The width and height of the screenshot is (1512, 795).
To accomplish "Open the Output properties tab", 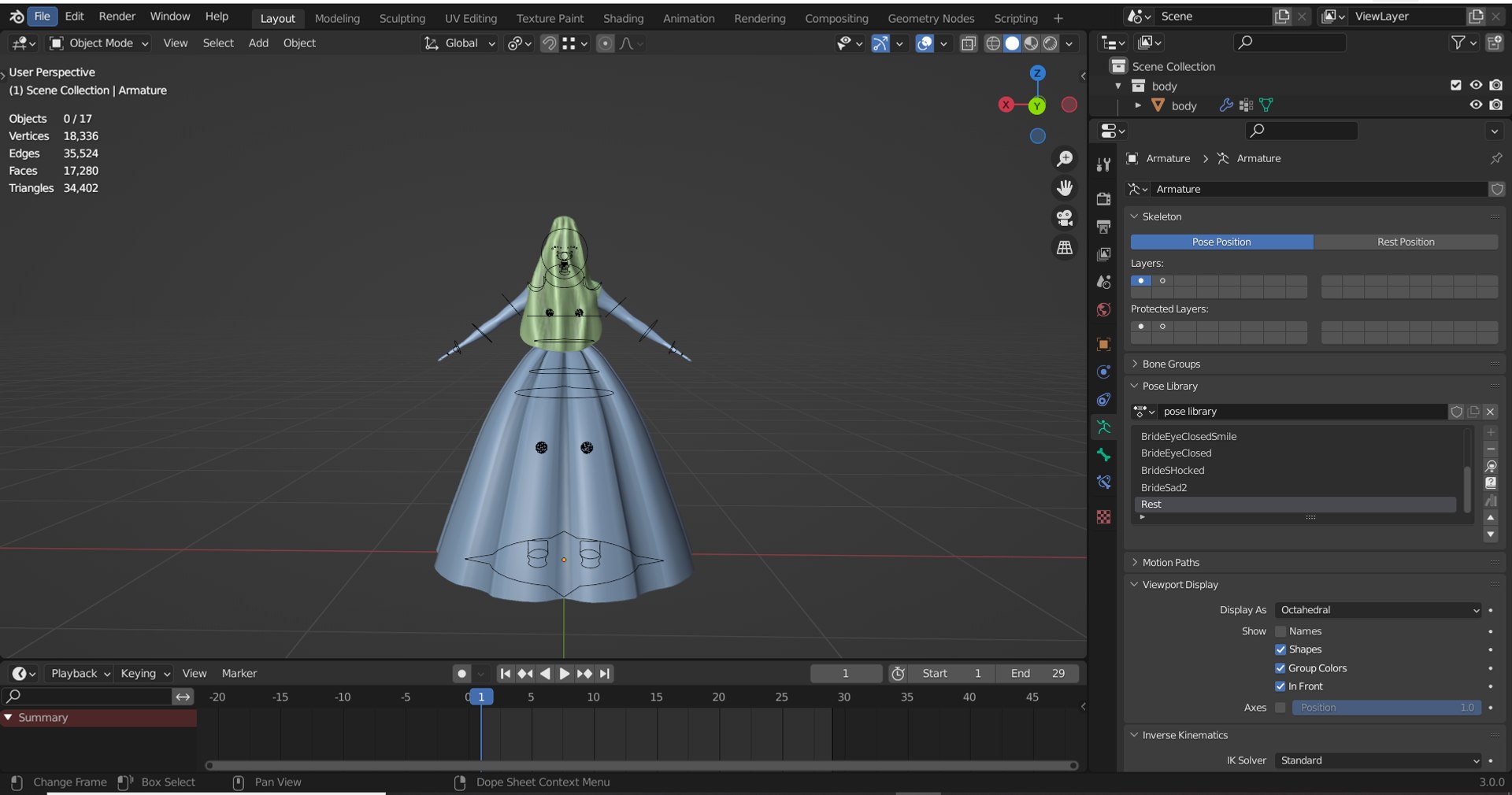I will click(x=1103, y=227).
